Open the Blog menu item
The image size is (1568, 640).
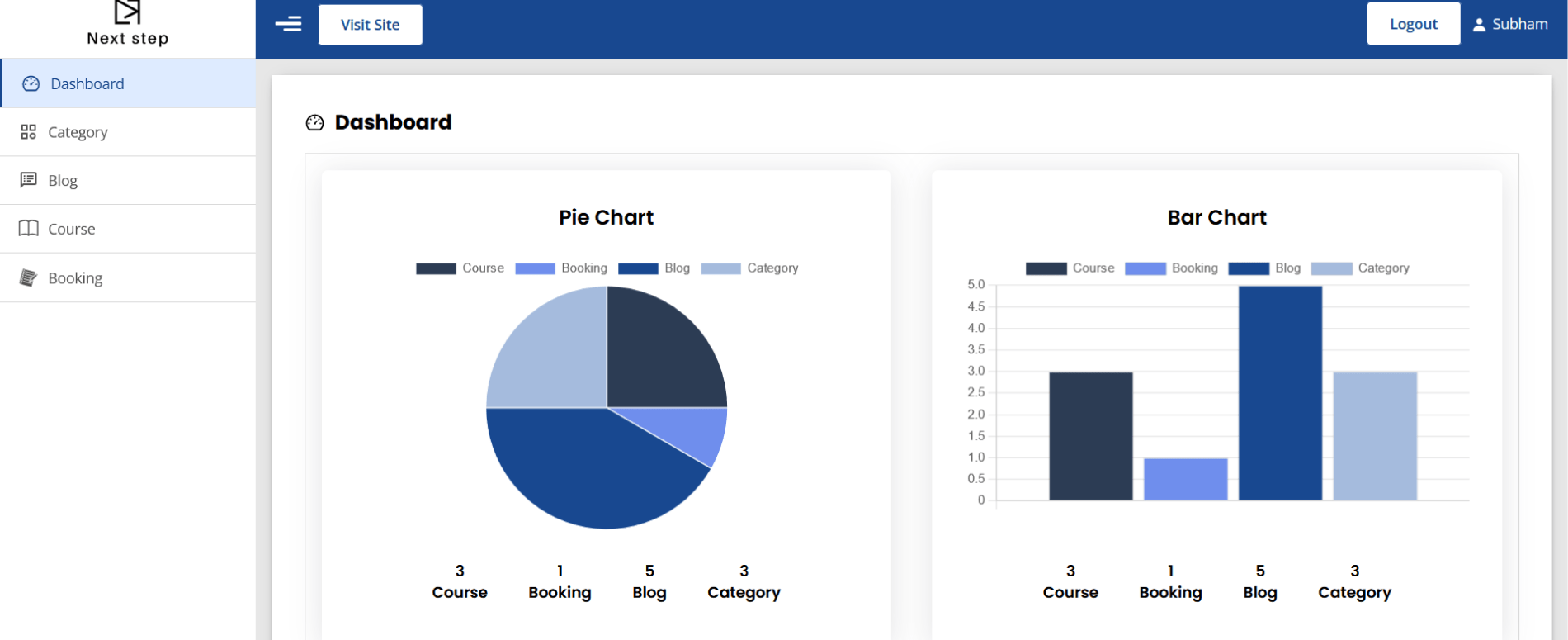[x=128, y=180]
